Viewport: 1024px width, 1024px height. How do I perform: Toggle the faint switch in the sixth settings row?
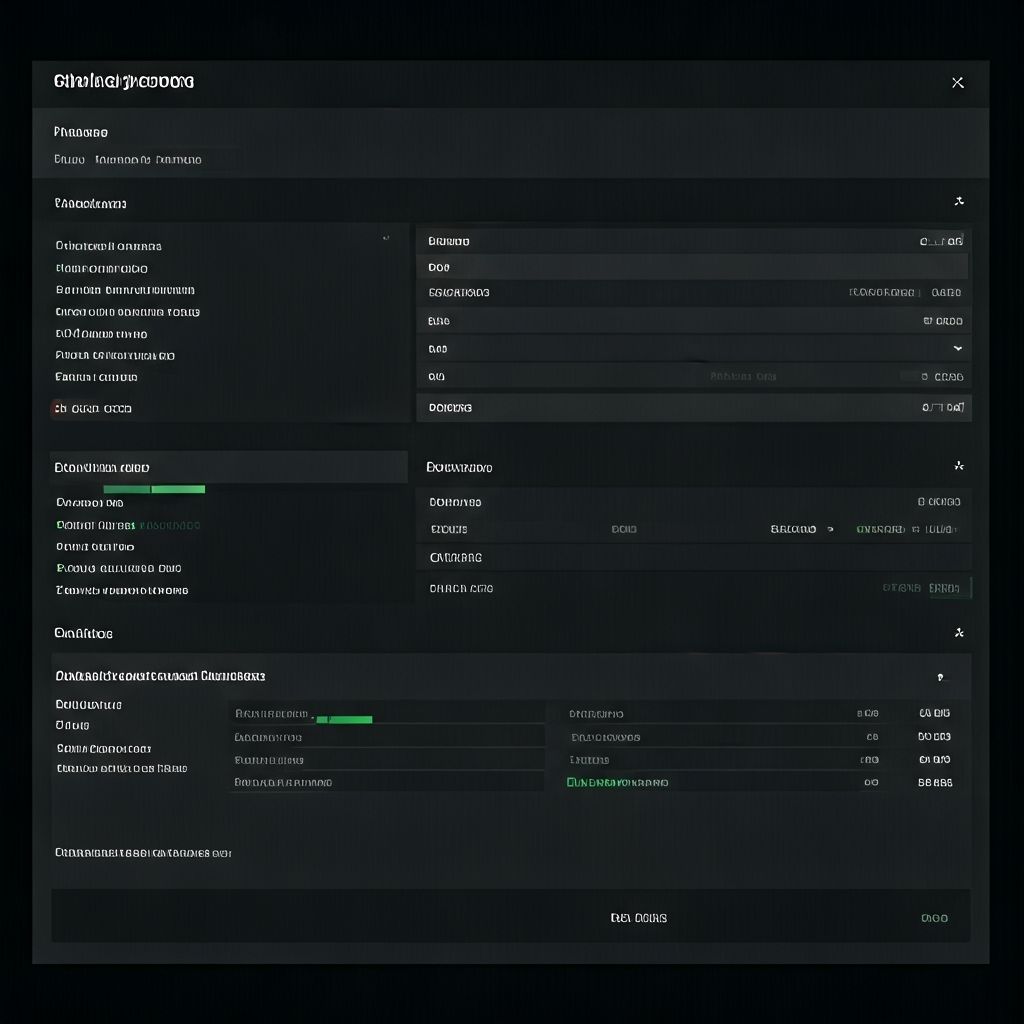click(x=909, y=377)
